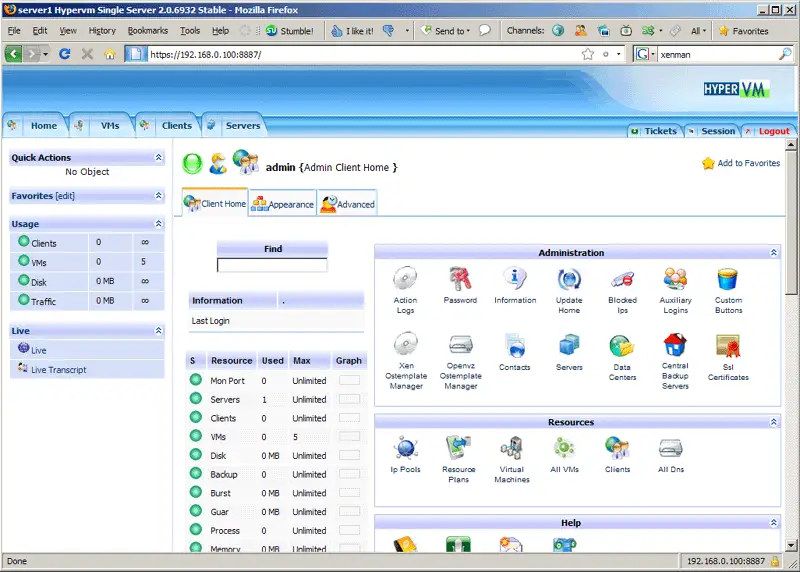Collapse the Usage panel
The width and height of the screenshot is (800, 572).
pos(159,223)
